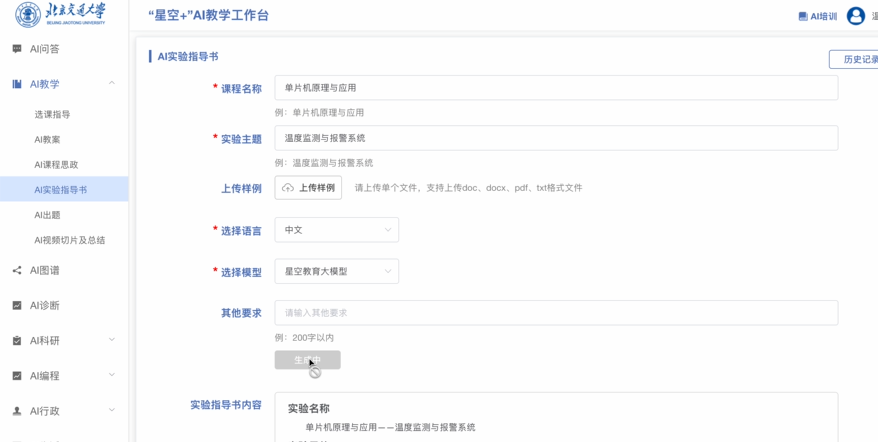Open the 选择模型 dropdown showing 星空教育大模型

pyautogui.click(x=336, y=271)
